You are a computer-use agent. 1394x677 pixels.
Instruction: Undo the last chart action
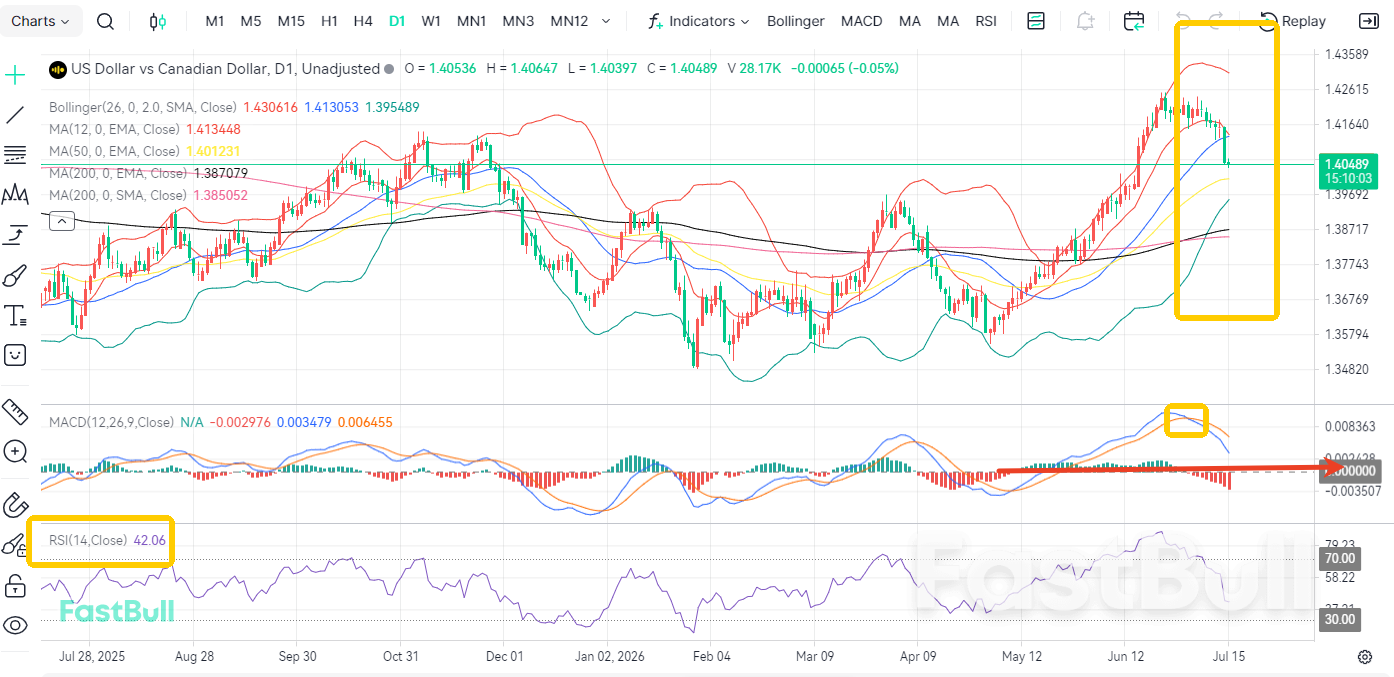(x=1184, y=20)
